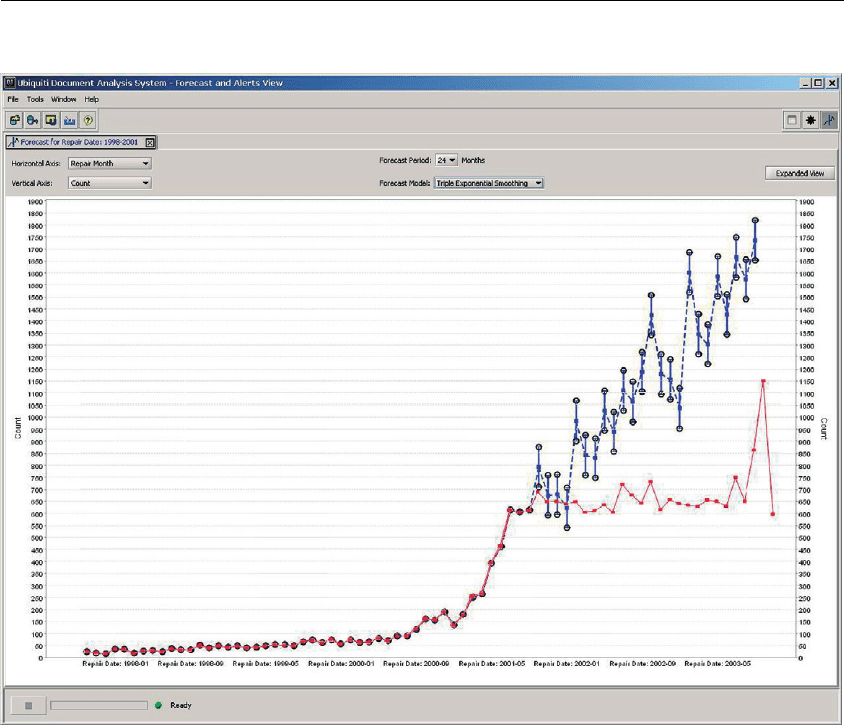Click the 'Months' label

pos(473,160)
